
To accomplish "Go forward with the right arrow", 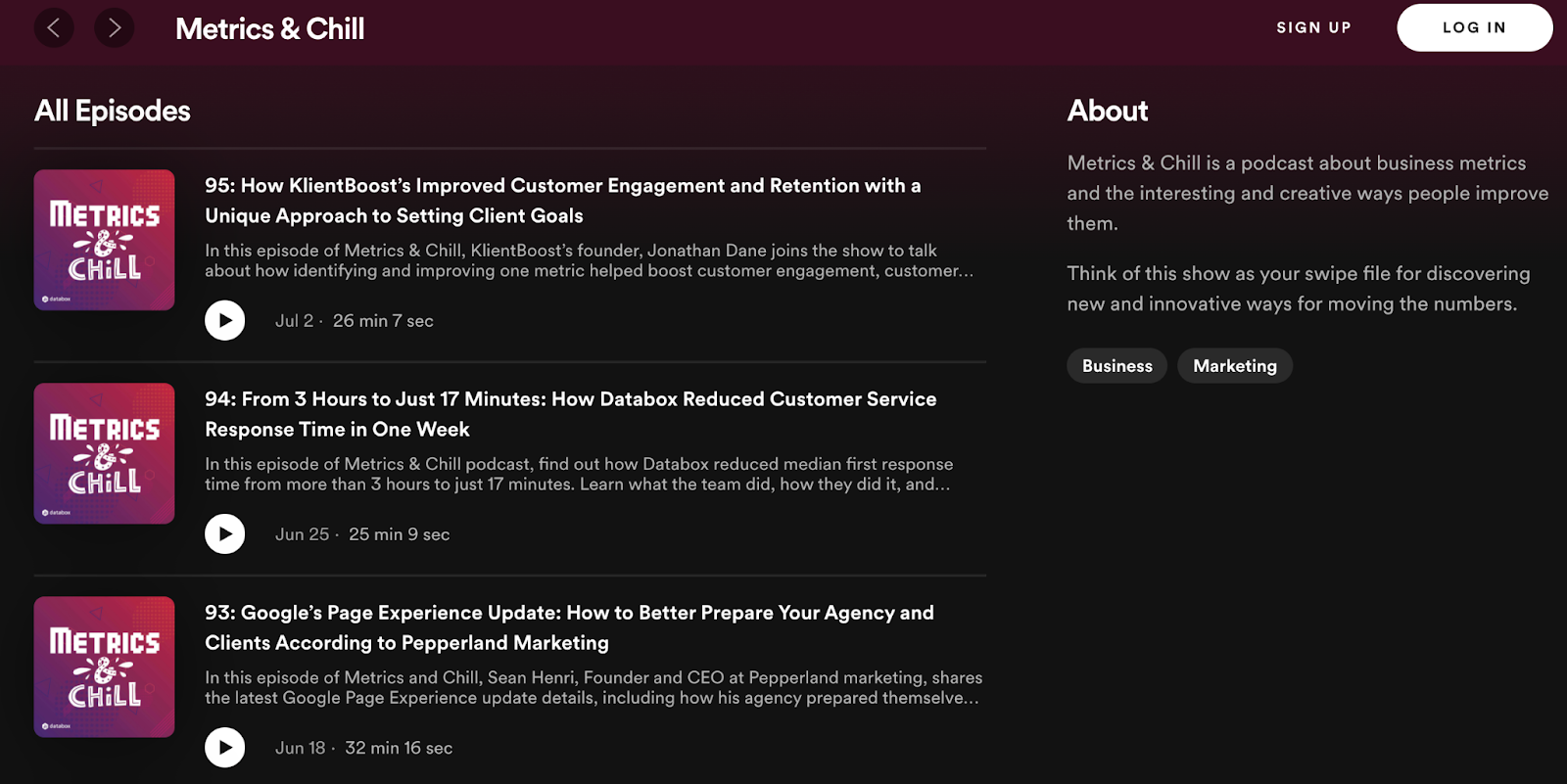I will [x=115, y=27].
